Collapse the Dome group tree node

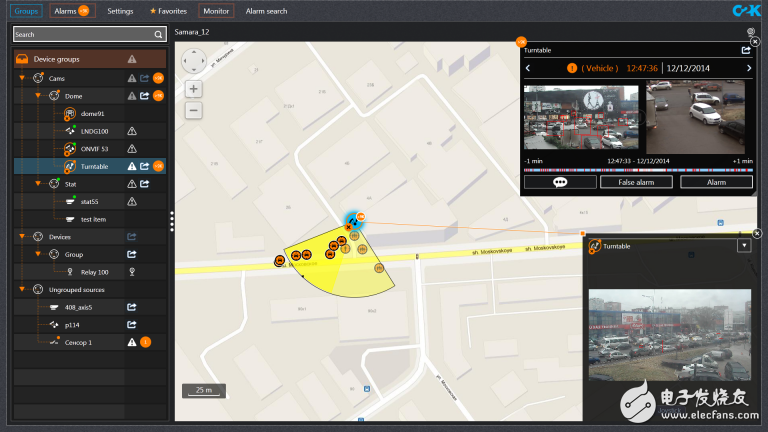(38, 96)
